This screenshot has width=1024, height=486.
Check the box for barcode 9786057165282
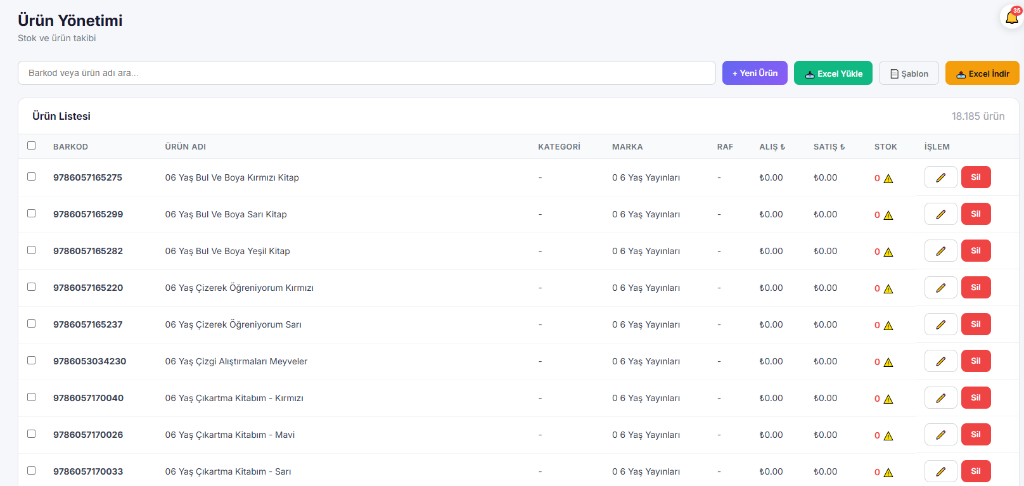point(31,250)
